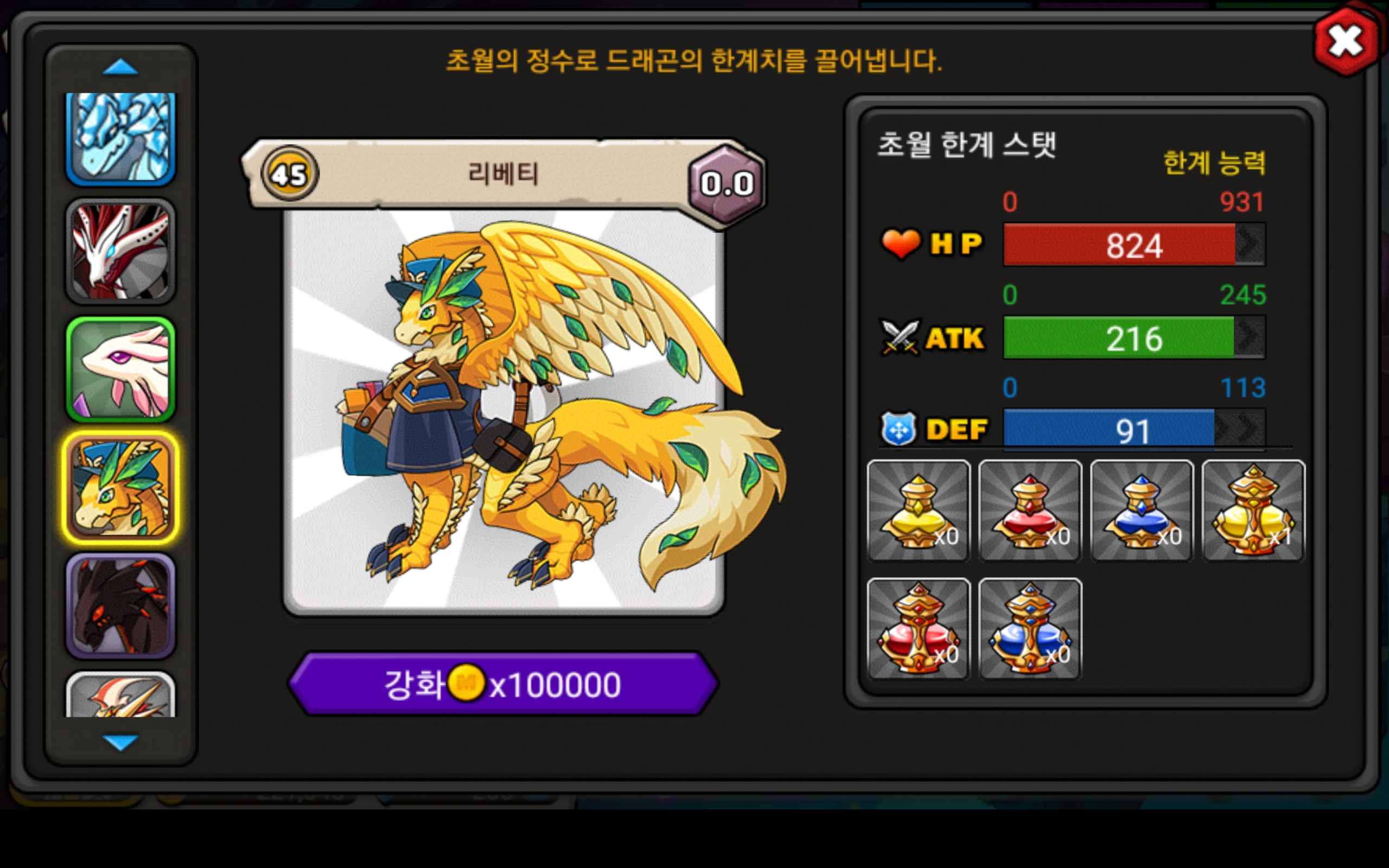
Task: Choose the highlighted golden dragon thumbnail
Action: [120, 487]
